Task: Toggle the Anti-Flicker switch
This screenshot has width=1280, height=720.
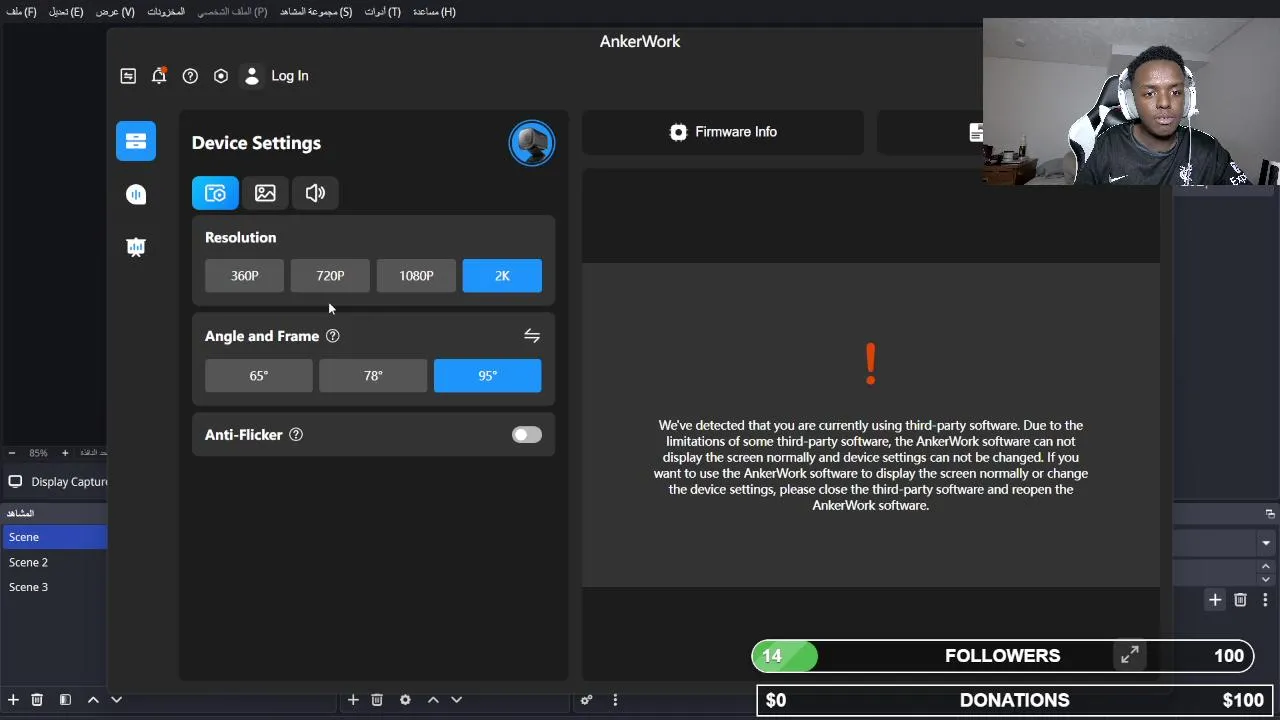Action: click(527, 435)
